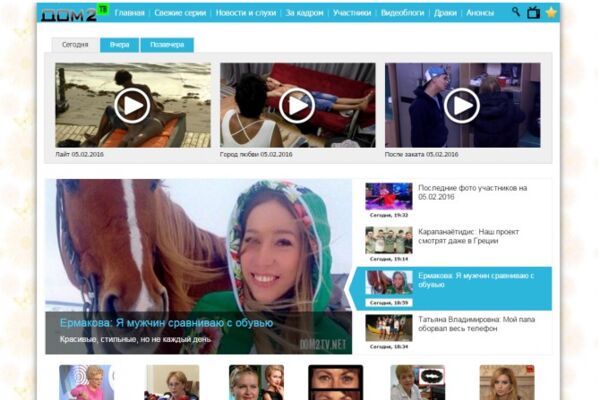The width and height of the screenshot is (600, 400).
Task: Click thumbnail beside Последние фото участников
Action: [x=389, y=196]
